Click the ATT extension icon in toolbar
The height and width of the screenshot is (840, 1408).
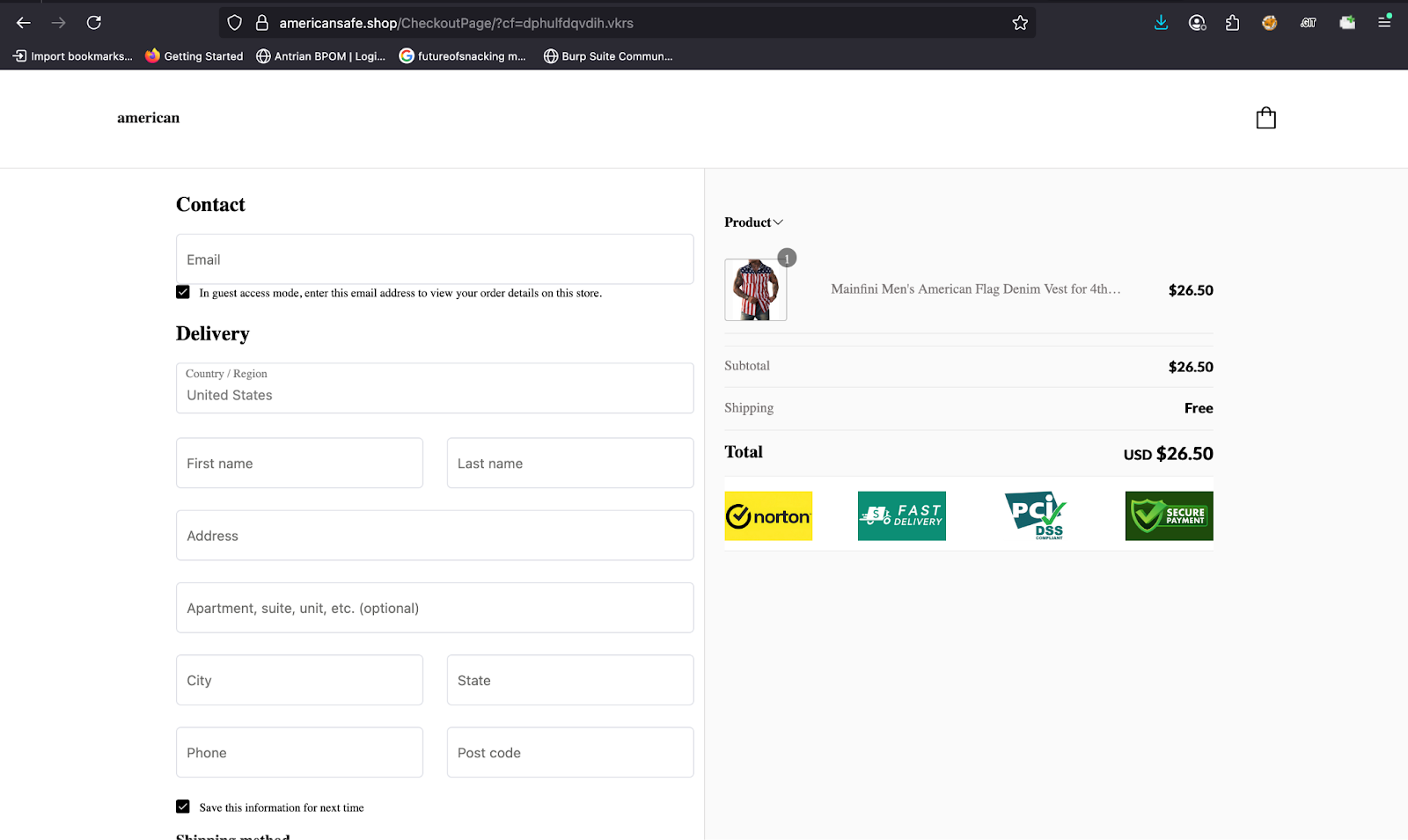click(x=1309, y=23)
